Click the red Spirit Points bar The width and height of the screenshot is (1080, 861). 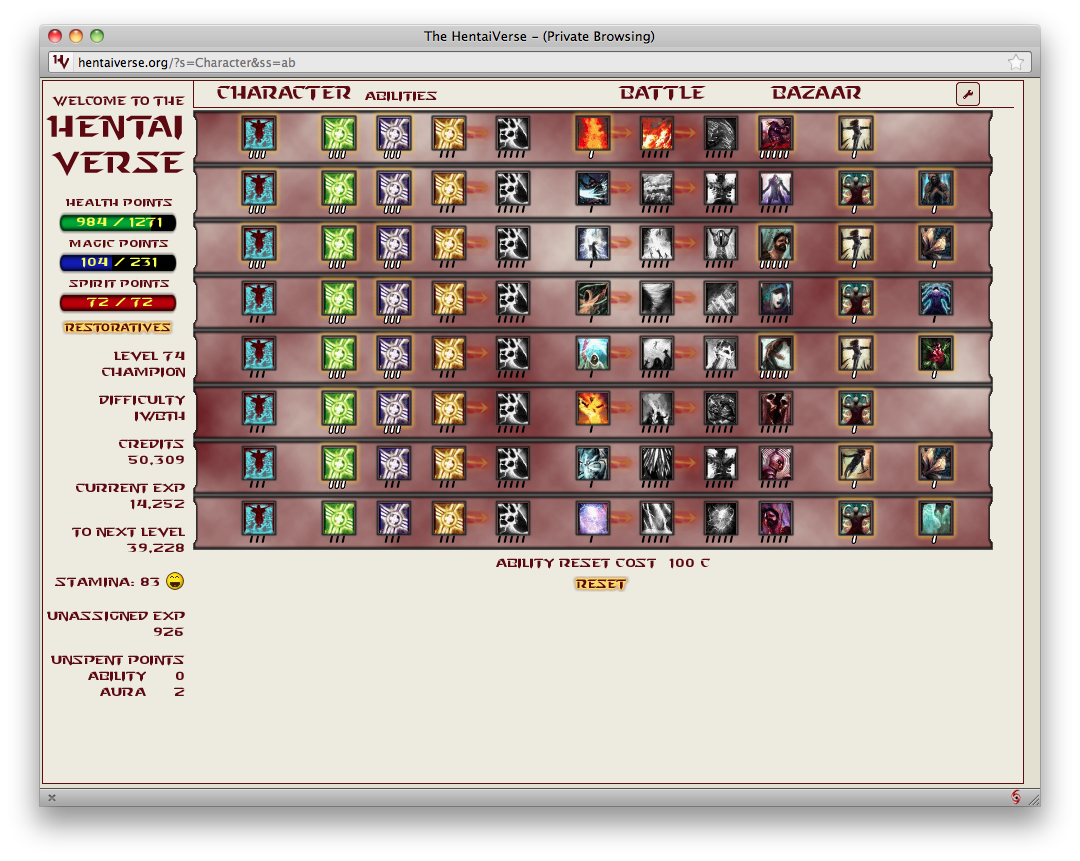118,302
